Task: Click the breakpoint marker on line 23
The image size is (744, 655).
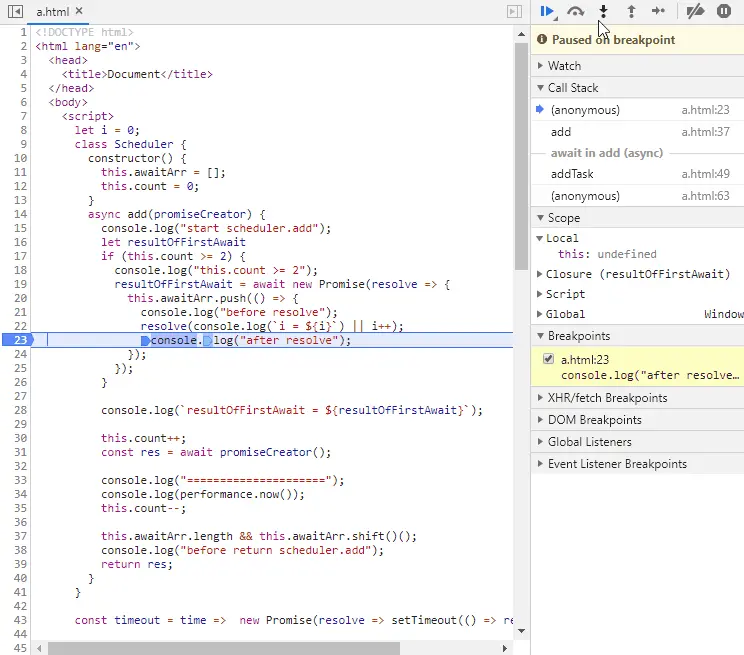Action: 18,340
